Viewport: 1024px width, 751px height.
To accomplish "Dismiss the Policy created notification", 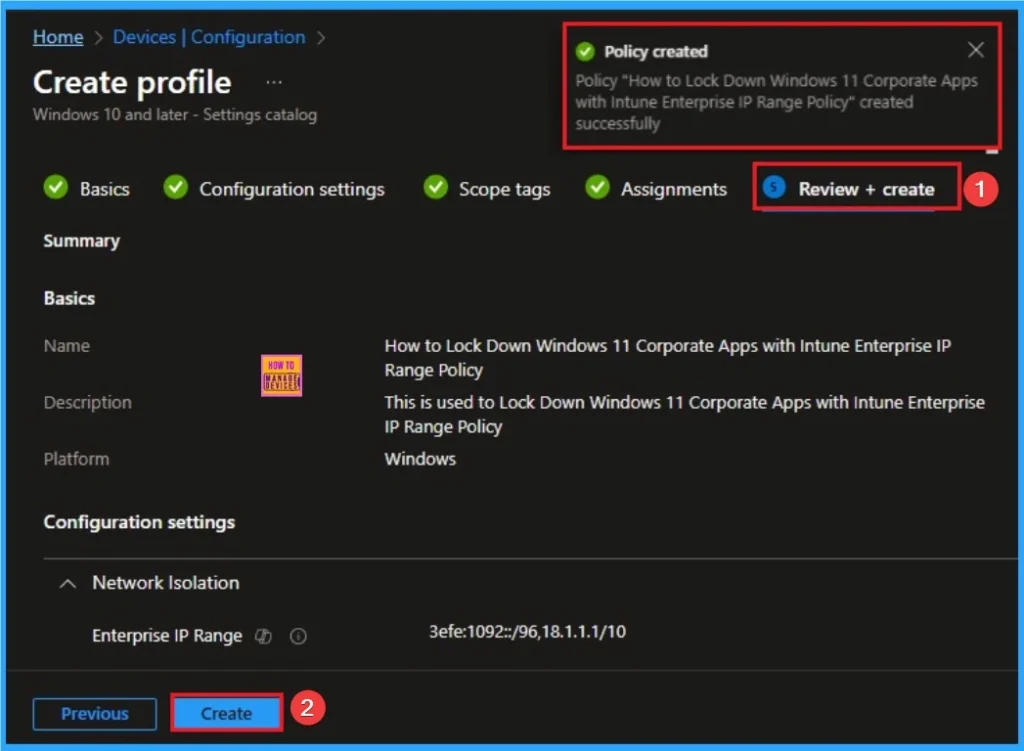I will 976,49.
